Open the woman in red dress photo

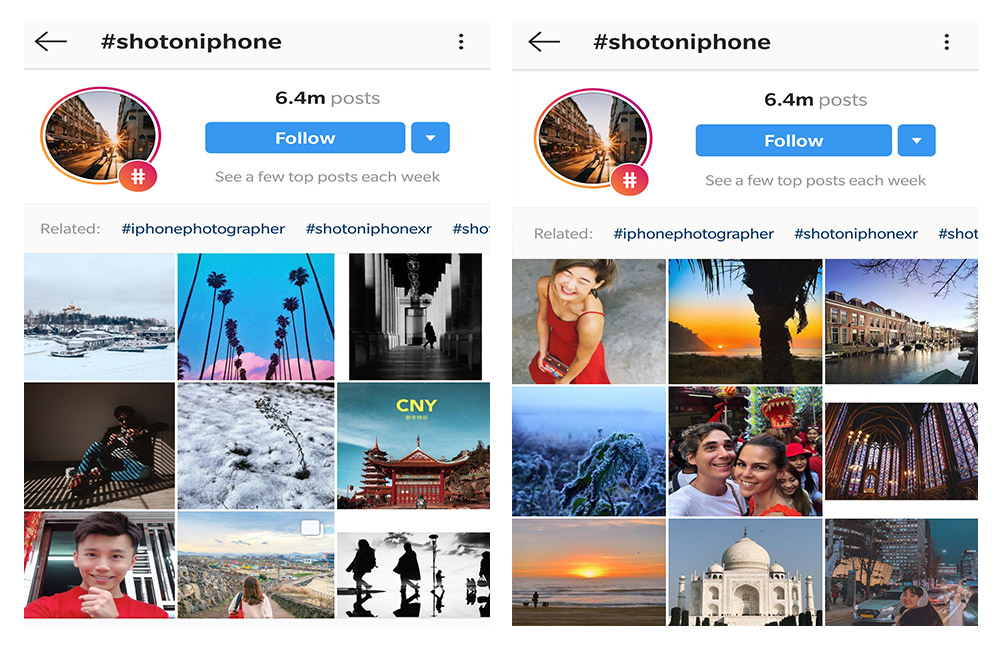[x=589, y=321]
